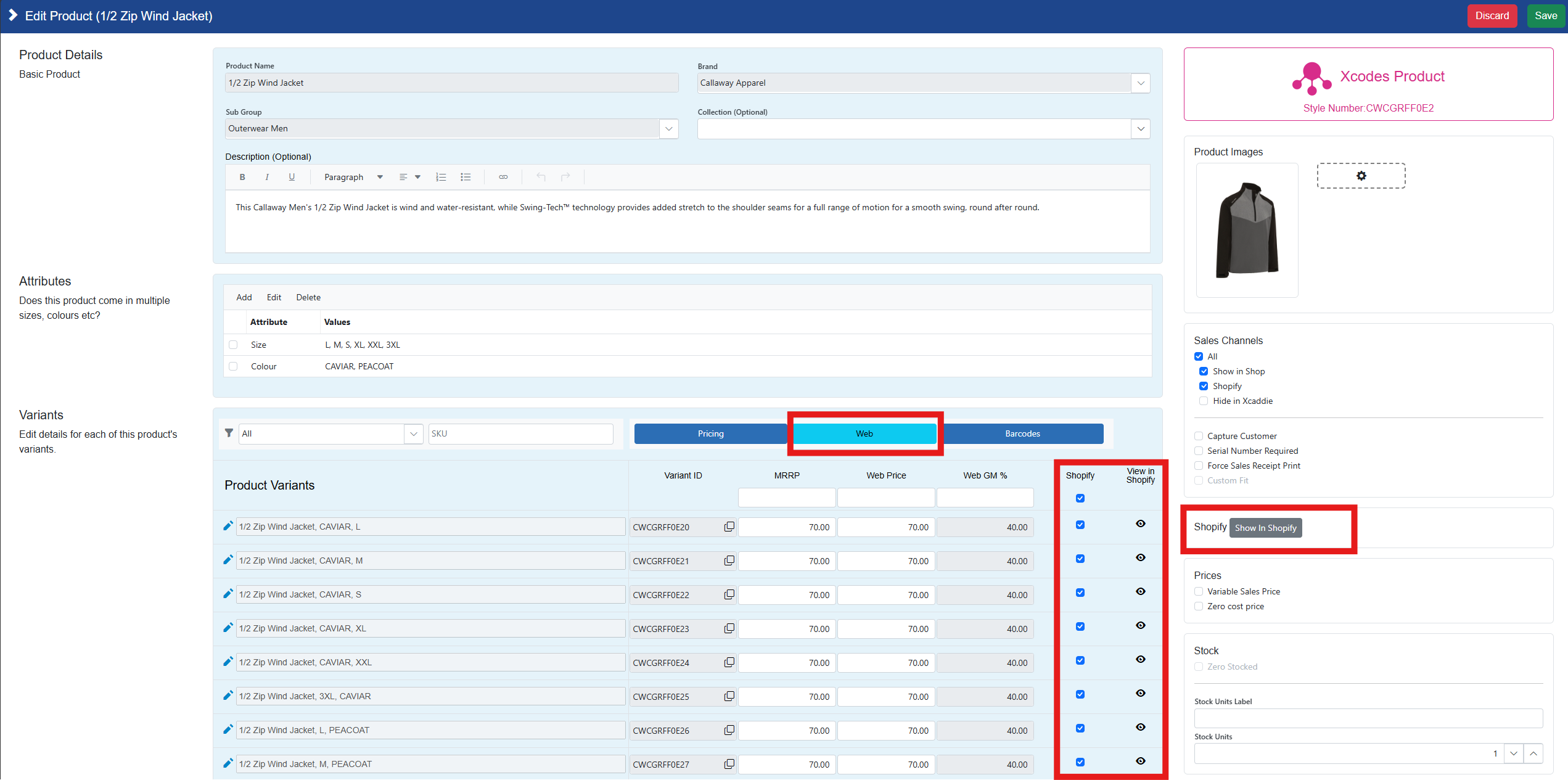The image size is (1568, 780).
Task: Select the Size attribute row checkbox
Action: [x=233, y=345]
